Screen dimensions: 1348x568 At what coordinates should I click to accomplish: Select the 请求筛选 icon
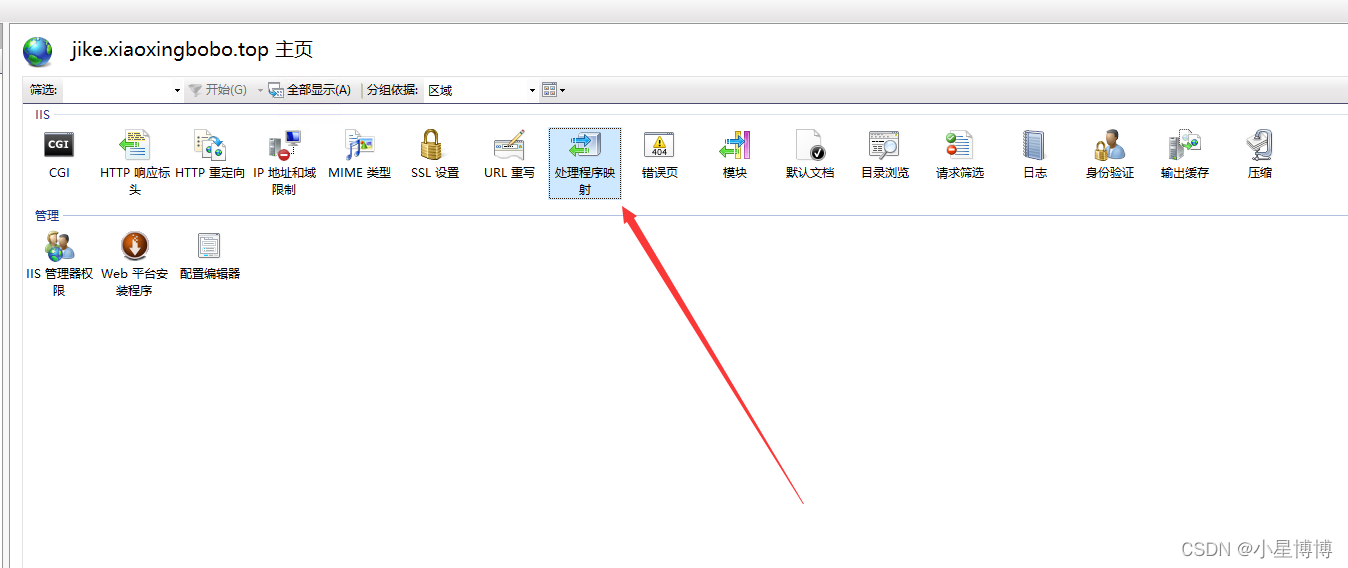pyautogui.click(x=960, y=145)
